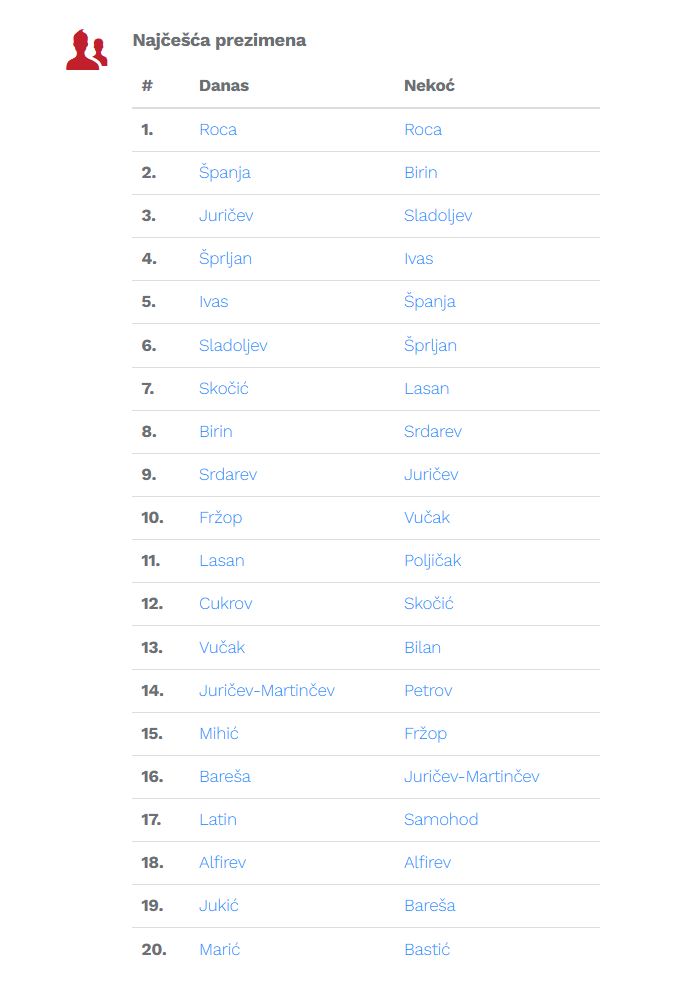Select the Petrov surname link

428,690
